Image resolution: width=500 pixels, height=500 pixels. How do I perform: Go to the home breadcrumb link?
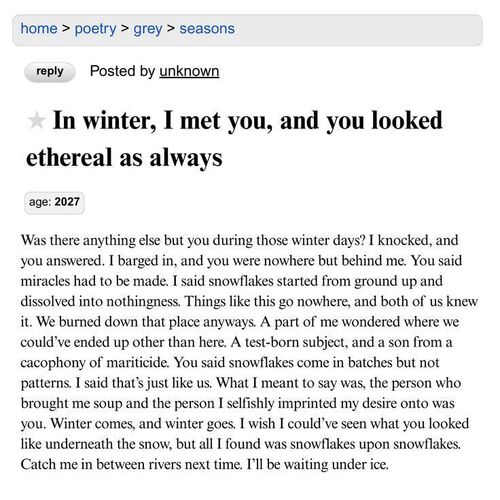(39, 28)
